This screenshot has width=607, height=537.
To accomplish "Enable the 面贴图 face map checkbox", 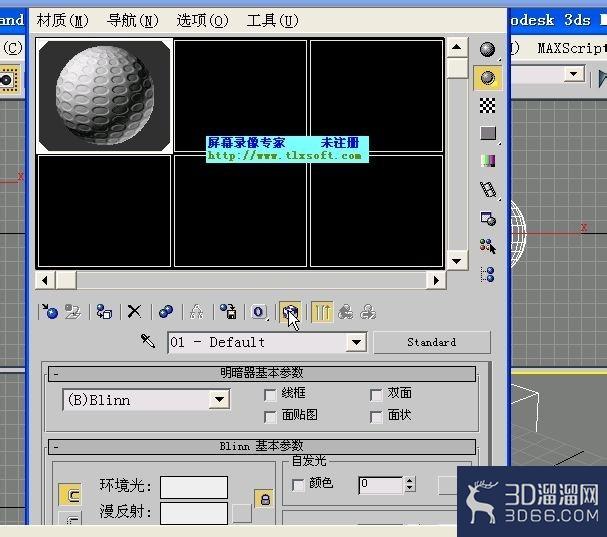I will click(270, 417).
